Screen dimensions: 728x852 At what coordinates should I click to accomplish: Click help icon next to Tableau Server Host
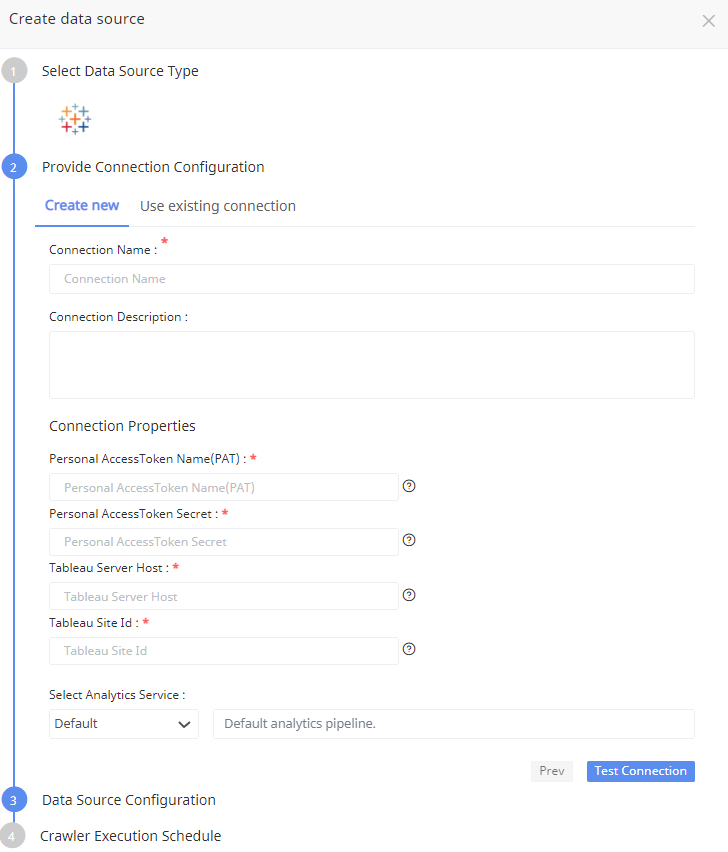(409, 595)
